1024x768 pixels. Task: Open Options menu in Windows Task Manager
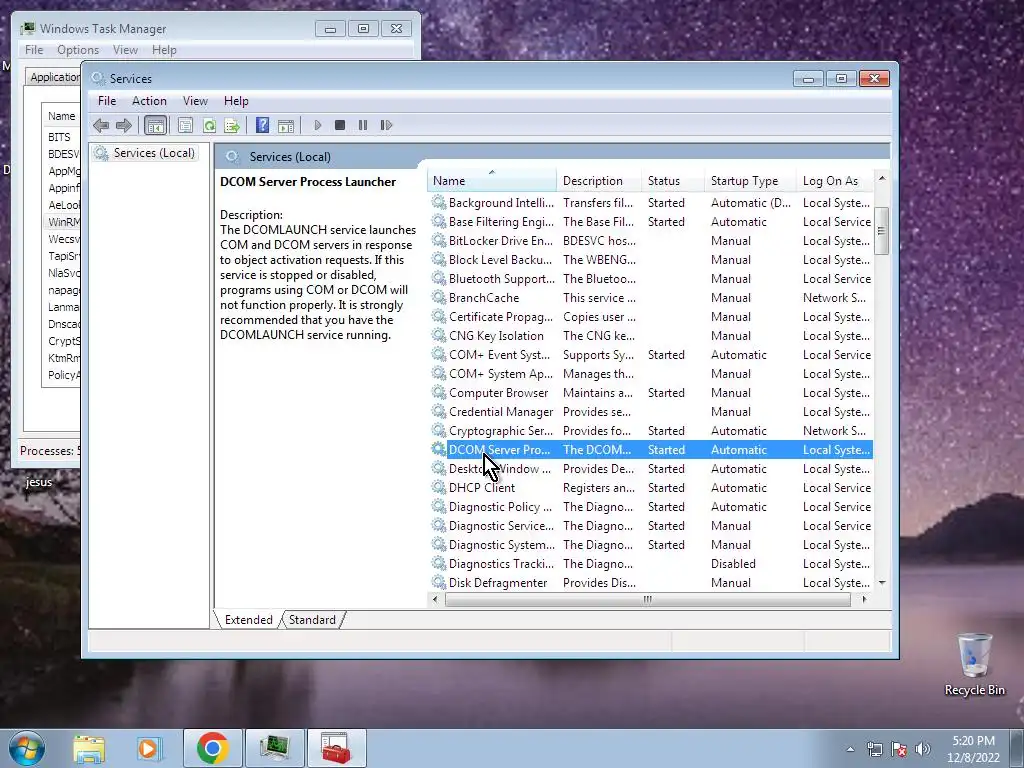pos(78,50)
